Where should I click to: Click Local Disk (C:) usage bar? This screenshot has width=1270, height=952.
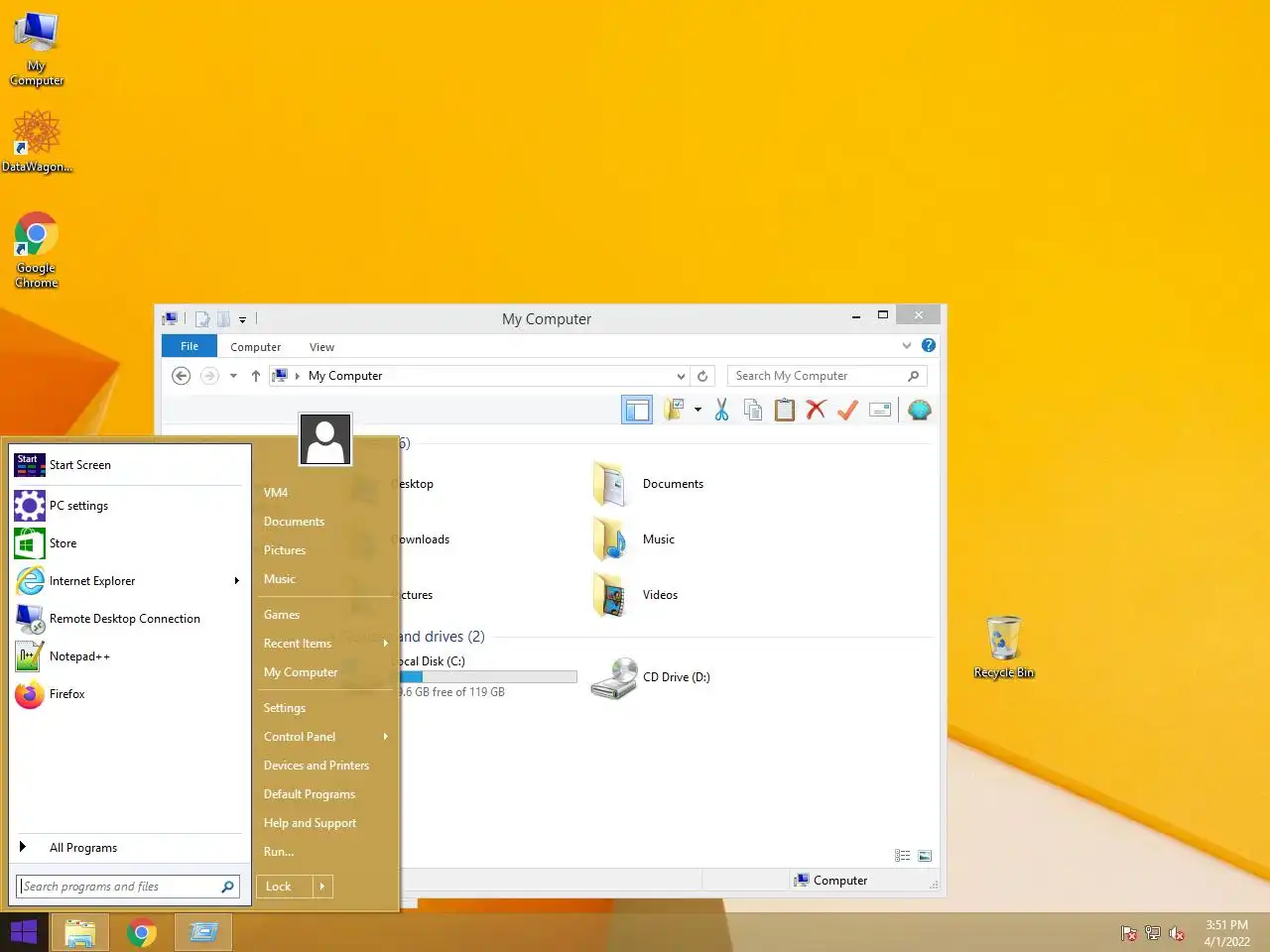point(487,677)
